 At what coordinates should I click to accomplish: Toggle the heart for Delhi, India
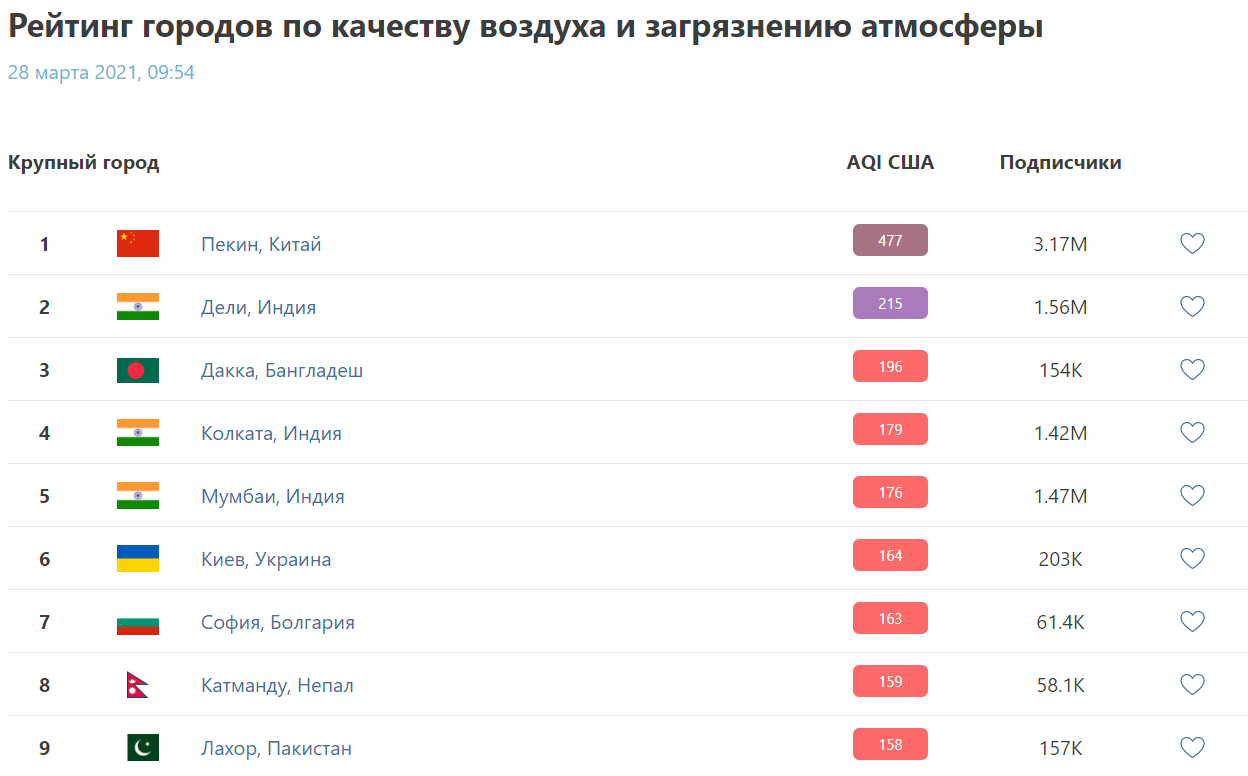(x=1192, y=306)
